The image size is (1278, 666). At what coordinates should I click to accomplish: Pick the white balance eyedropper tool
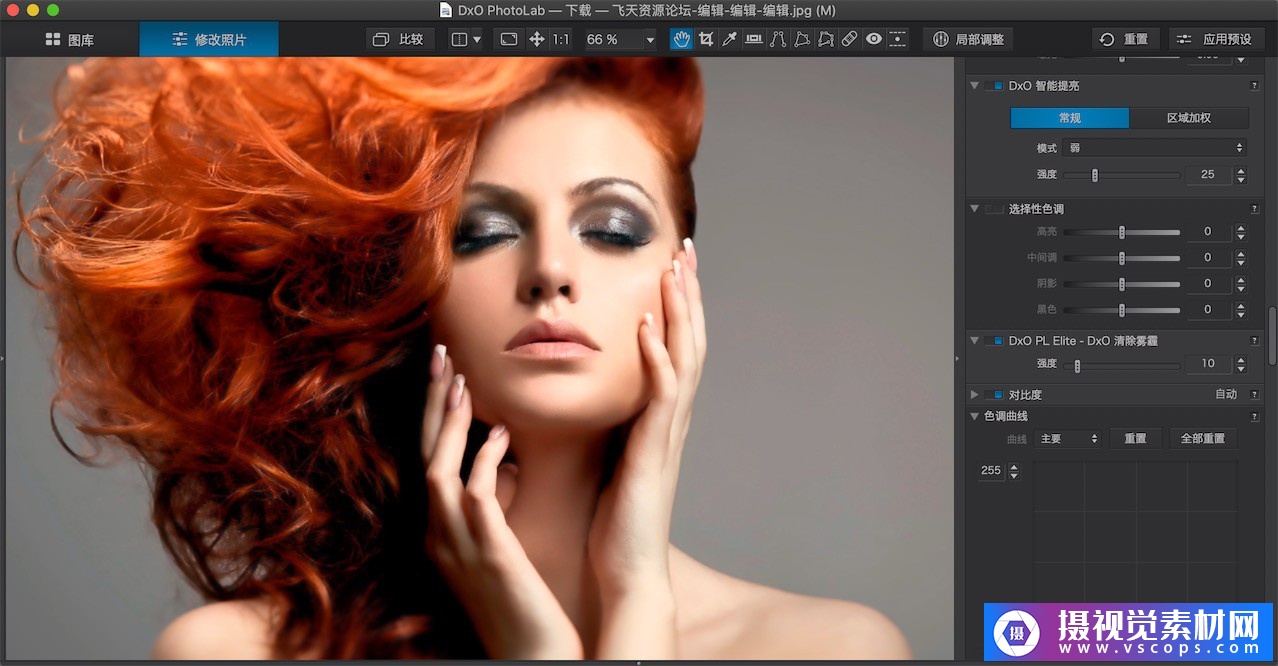point(730,39)
